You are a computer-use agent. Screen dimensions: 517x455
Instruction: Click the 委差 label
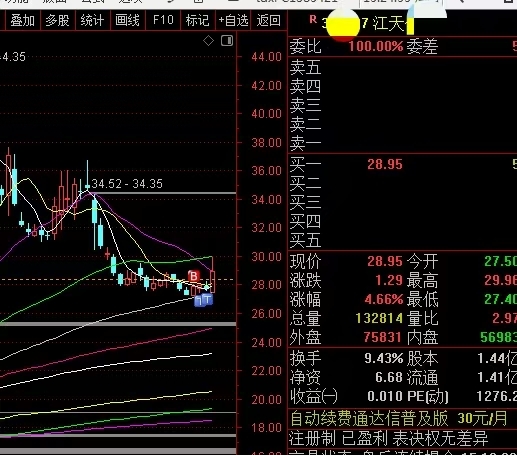(x=422, y=46)
